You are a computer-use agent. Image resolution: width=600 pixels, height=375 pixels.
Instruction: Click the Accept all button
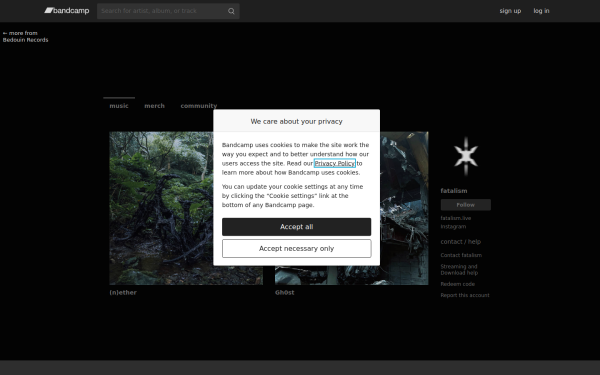tap(297, 227)
